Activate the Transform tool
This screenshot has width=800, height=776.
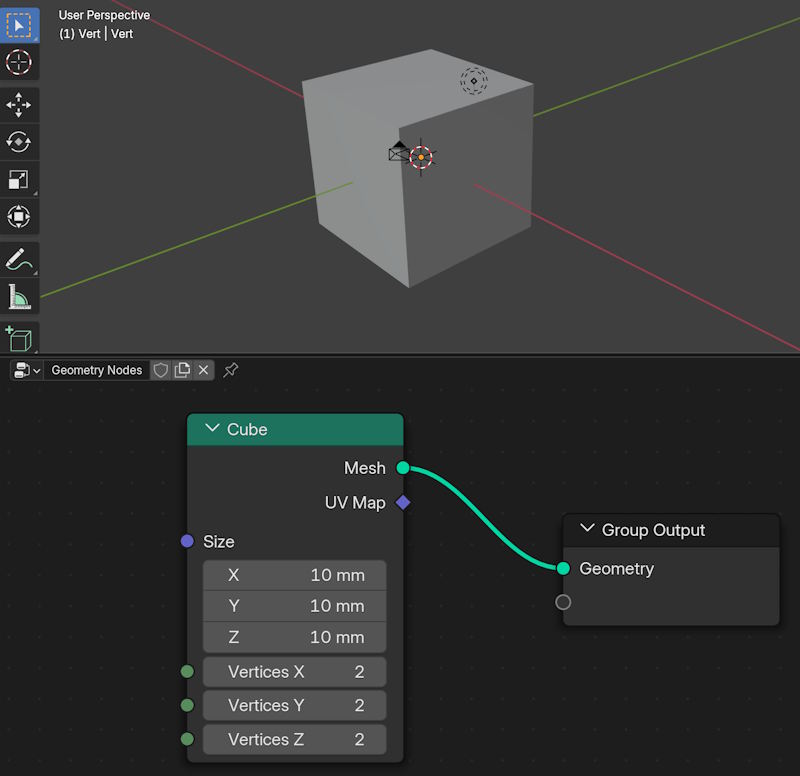(x=19, y=216)
